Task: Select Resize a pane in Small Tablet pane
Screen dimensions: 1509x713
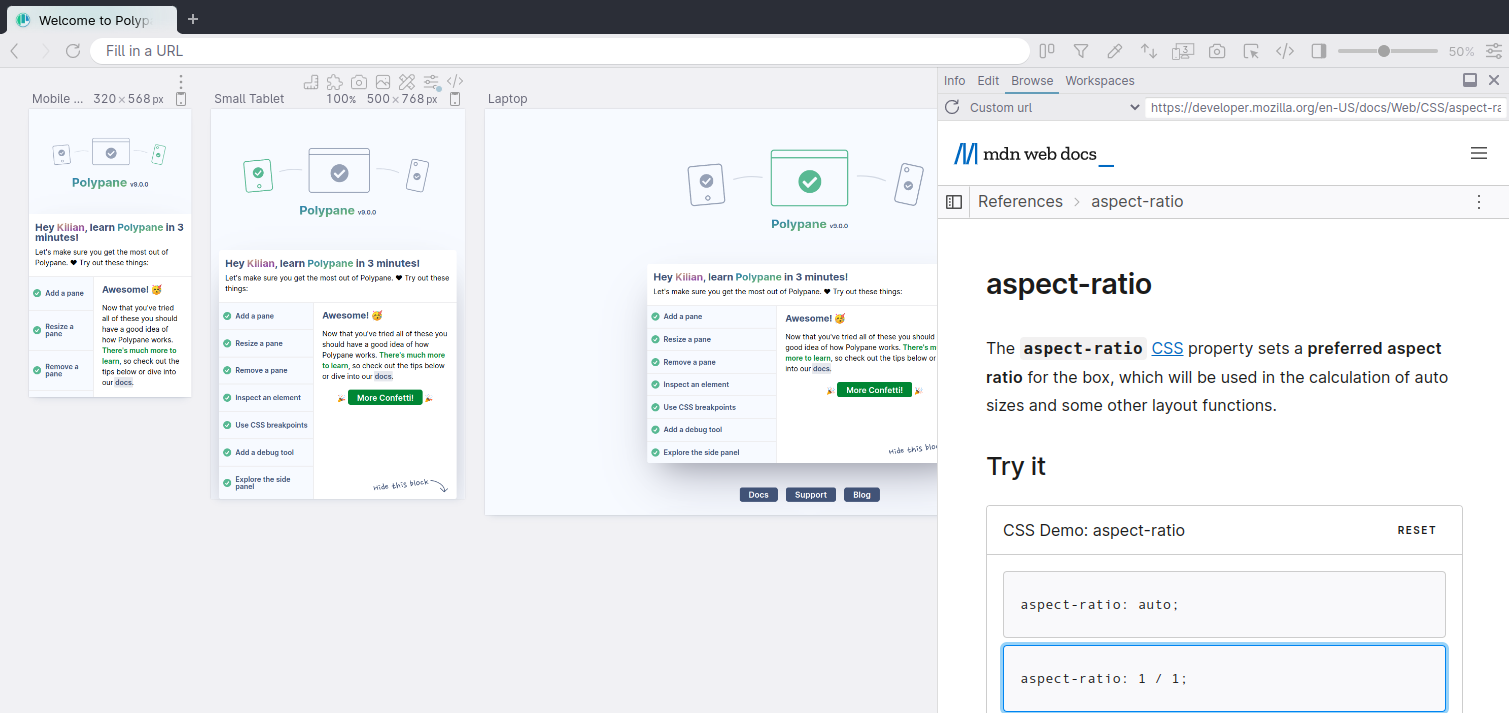Action: pos(266,343)
